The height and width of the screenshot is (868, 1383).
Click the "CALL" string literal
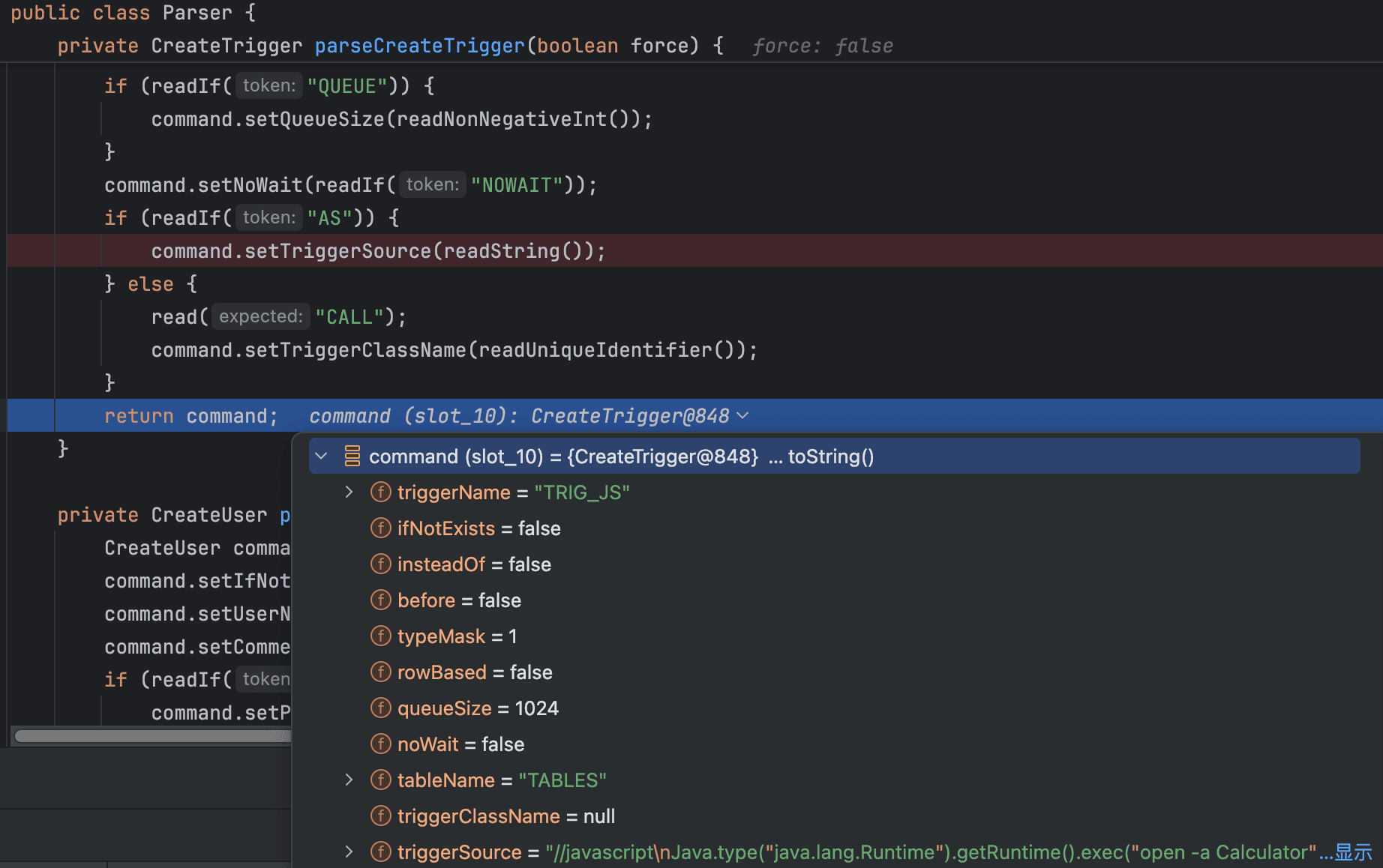coord(349,317)
